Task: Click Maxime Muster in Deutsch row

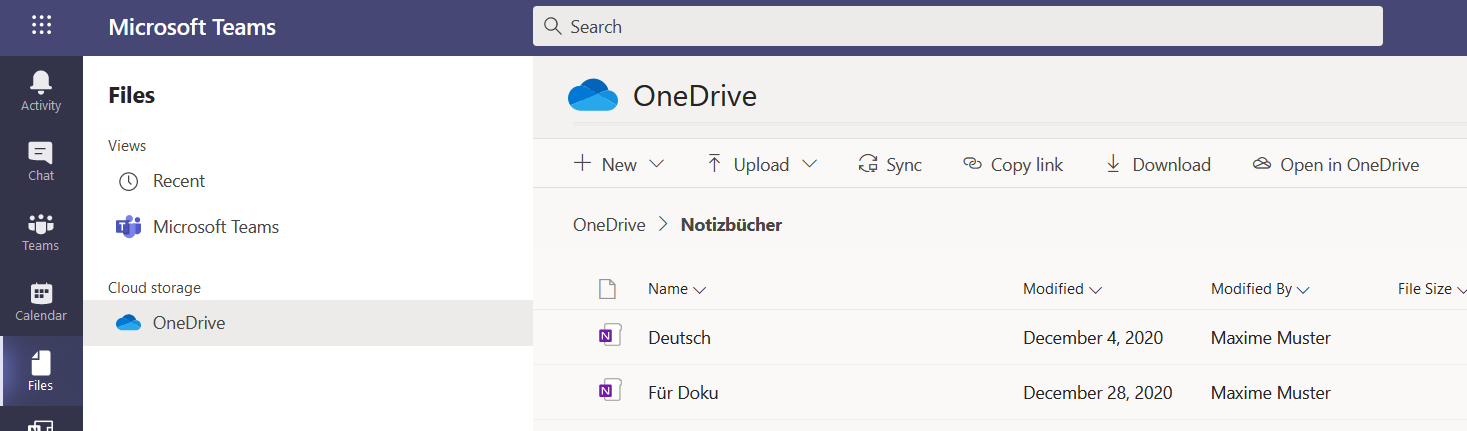Action: pyautogui.click(x=1271, y=338)
